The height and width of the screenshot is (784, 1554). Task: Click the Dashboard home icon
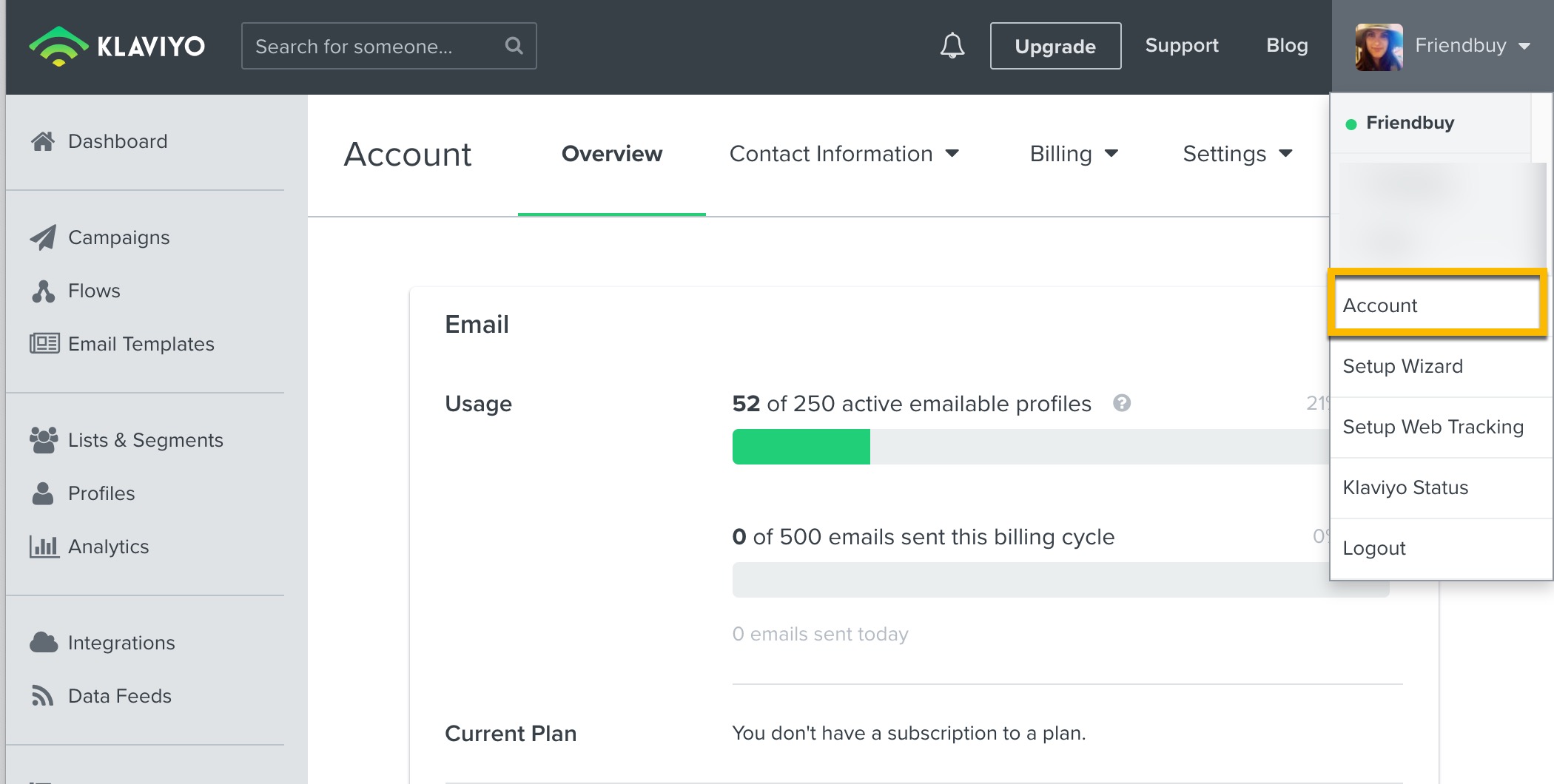43,141
